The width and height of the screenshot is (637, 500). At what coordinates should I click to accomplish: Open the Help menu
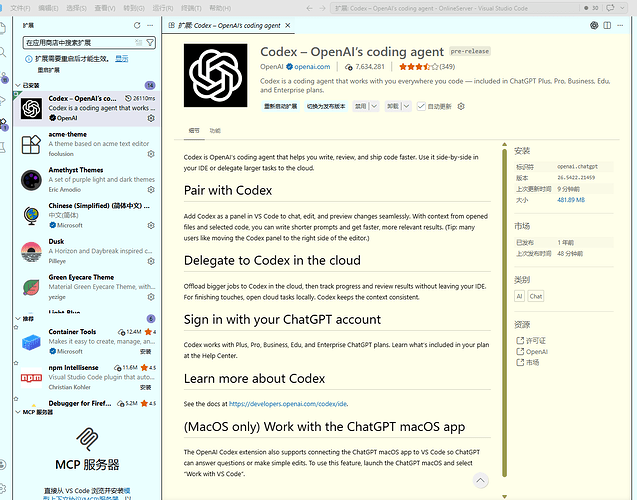tap(220, 8)
